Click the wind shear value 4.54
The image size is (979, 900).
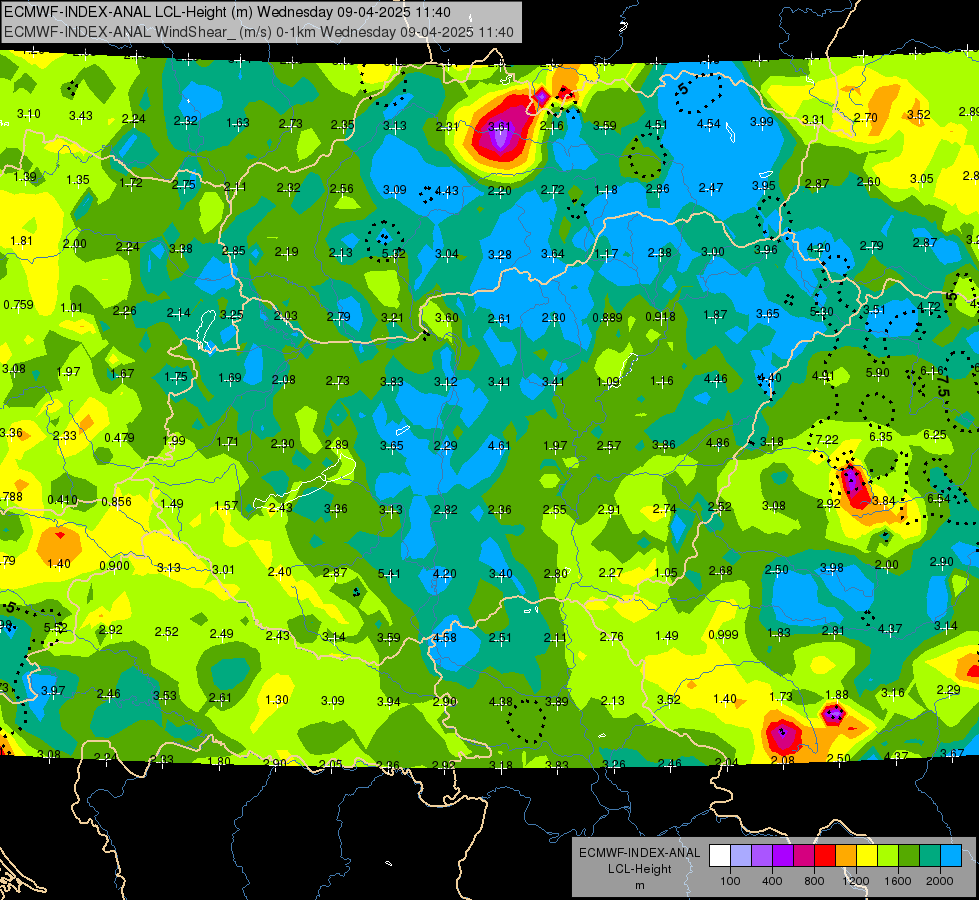coord(709,124)
